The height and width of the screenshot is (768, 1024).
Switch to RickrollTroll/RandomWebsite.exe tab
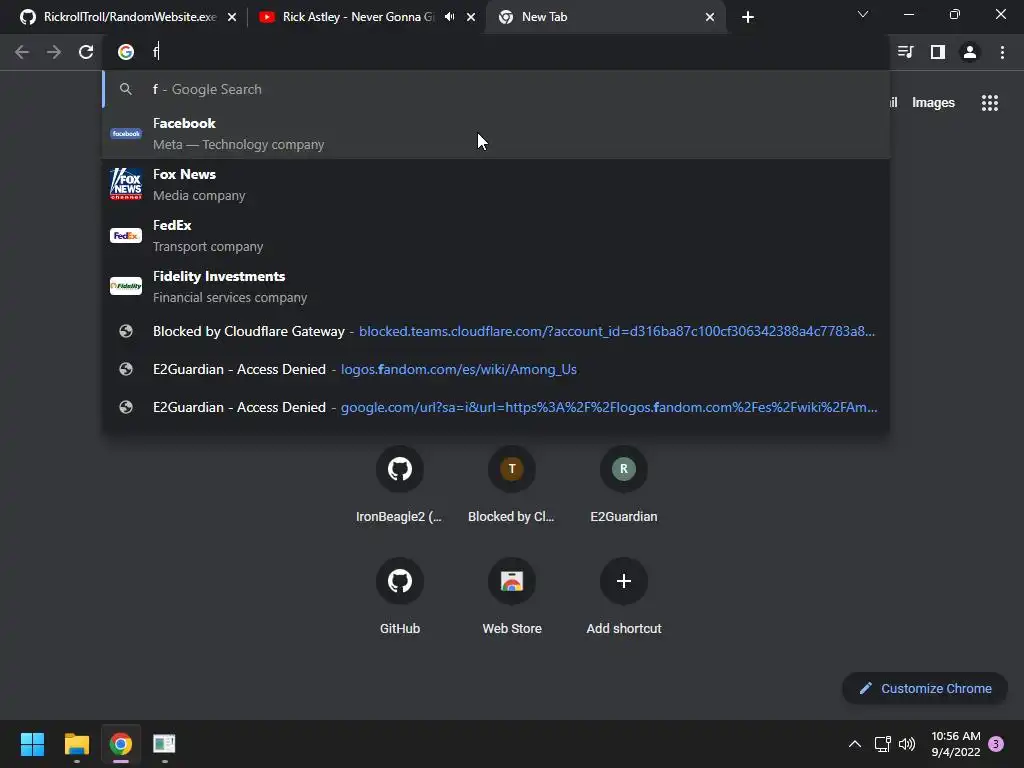click(130, 17)
